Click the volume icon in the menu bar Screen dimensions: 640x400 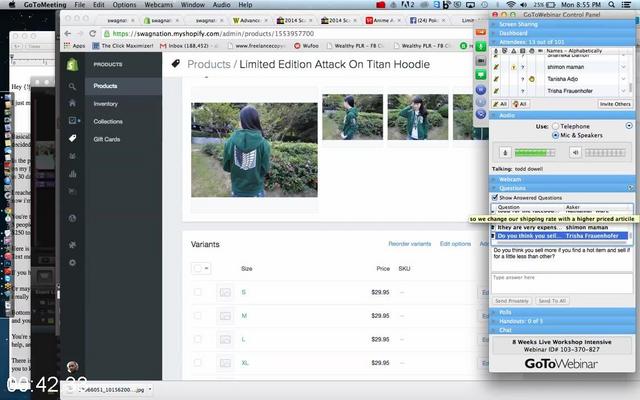pyautogui.click(x=524, y=4)
